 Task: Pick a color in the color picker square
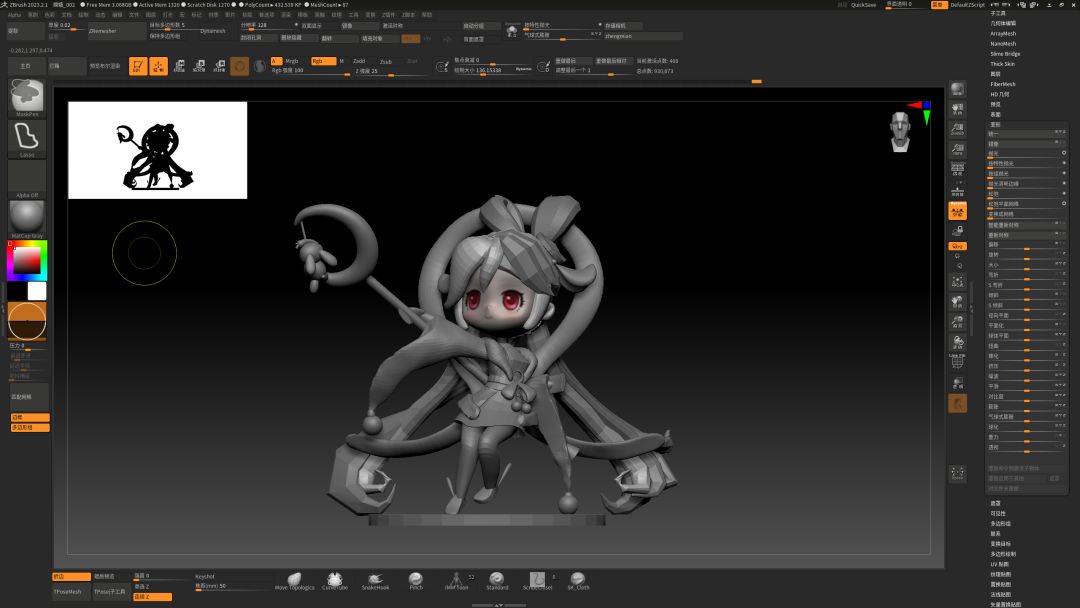coord(27,260)
